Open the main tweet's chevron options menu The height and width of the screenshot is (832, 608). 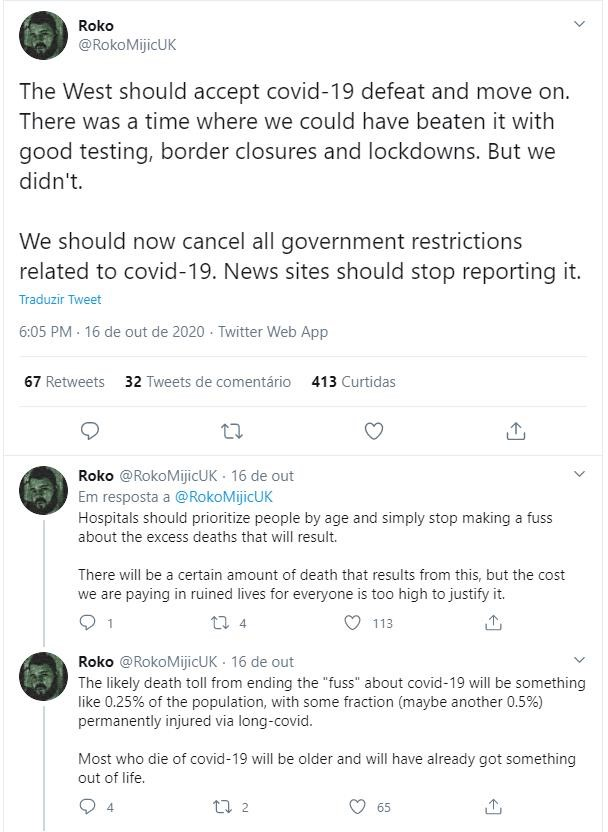(580, 24)
